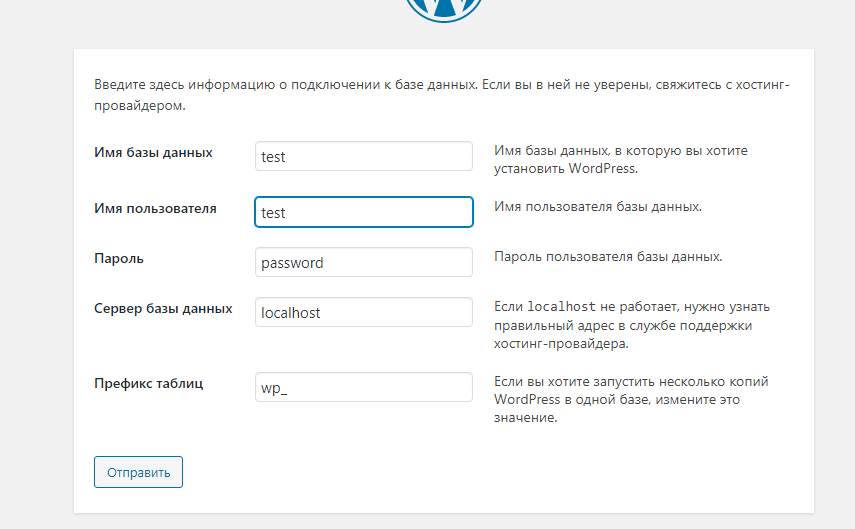Click description 'Имя пользователя базы данных.'
Screen dimensions: 855x529
point(598,207)
